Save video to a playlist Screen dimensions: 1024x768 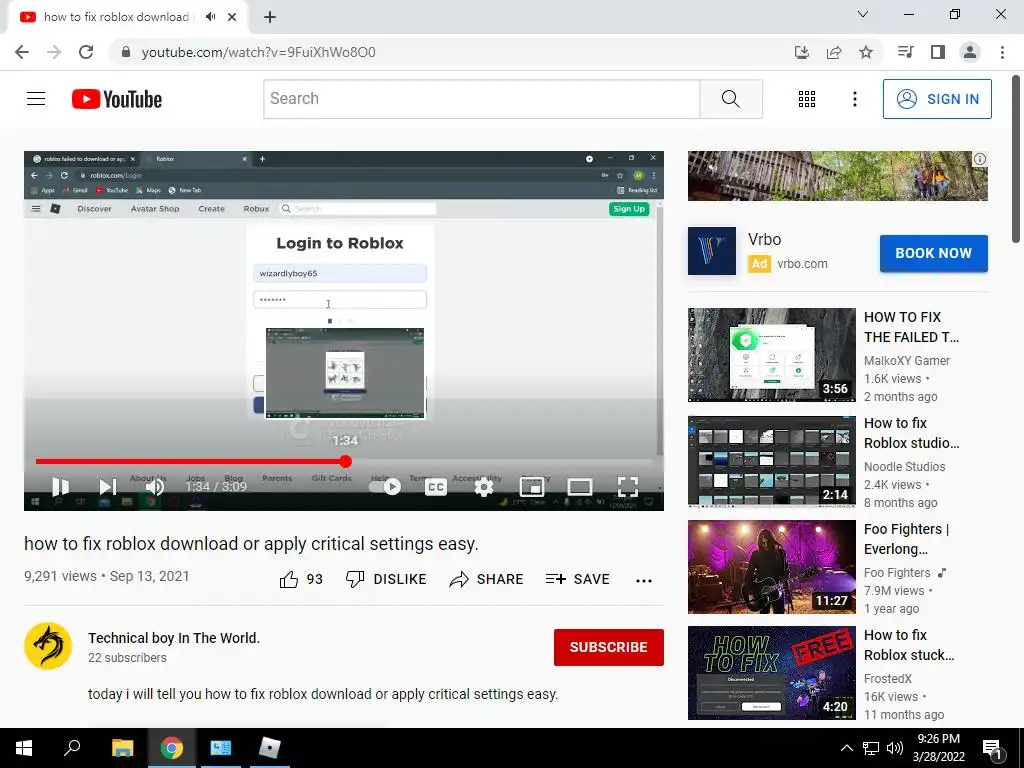coord(577,579)
